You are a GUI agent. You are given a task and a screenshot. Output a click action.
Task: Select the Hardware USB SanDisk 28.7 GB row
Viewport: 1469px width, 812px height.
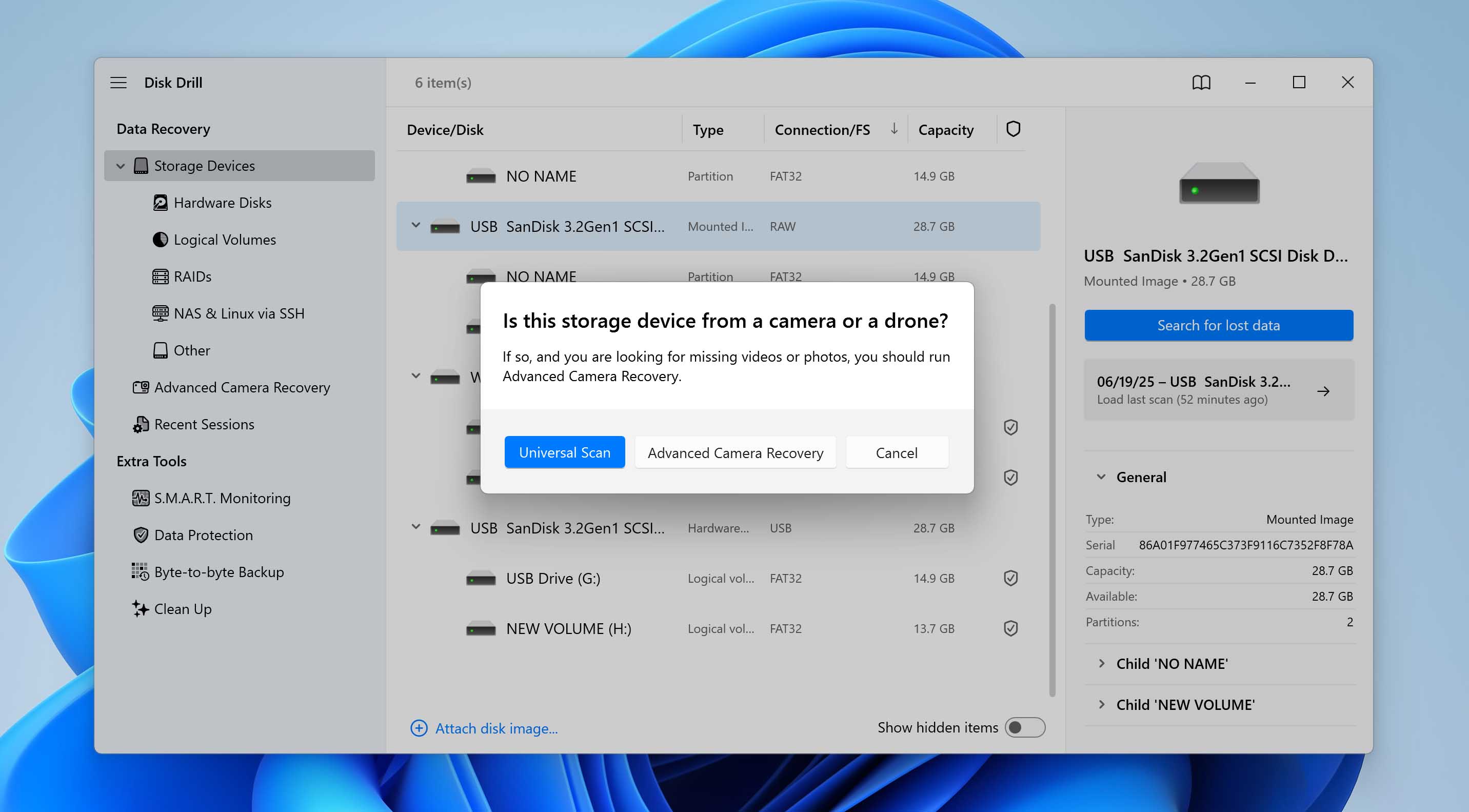[718, 528]
